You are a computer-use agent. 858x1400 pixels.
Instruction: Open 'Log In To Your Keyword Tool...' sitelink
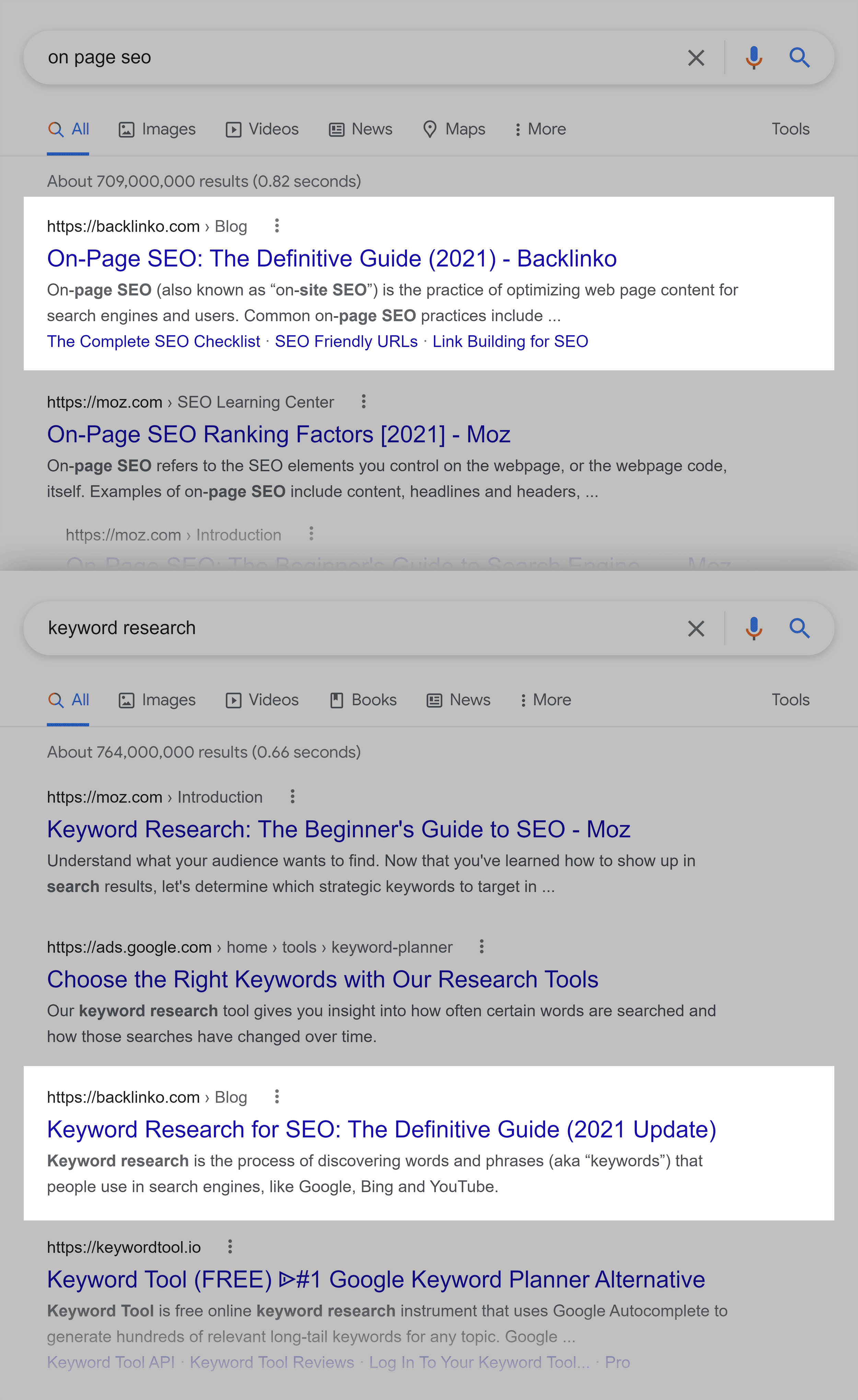tap(479, 1362)
